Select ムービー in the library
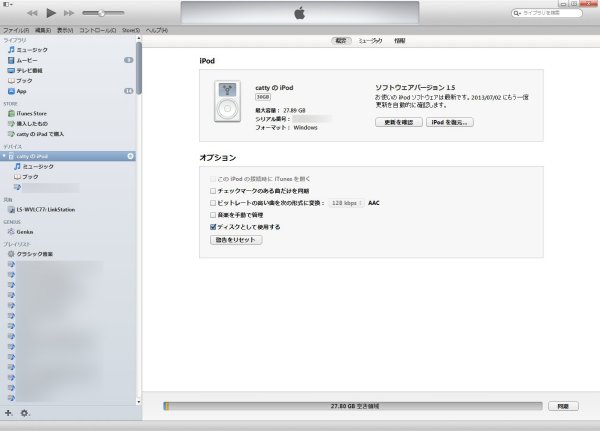The width and height of the screenshot is (600, 431). (x=23, y=60)
